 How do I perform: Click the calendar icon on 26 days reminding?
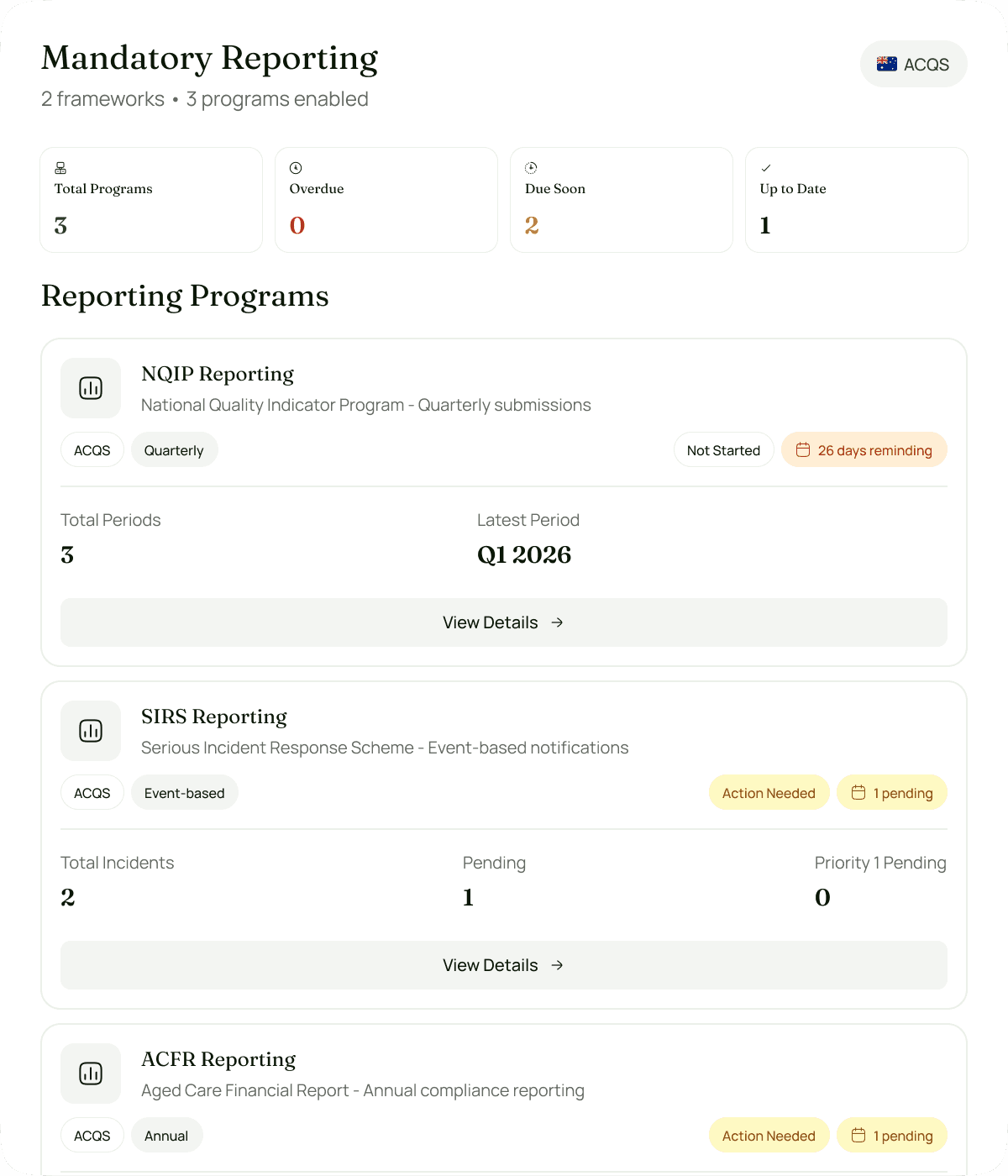pyautogui.click(x=803, y=449)
